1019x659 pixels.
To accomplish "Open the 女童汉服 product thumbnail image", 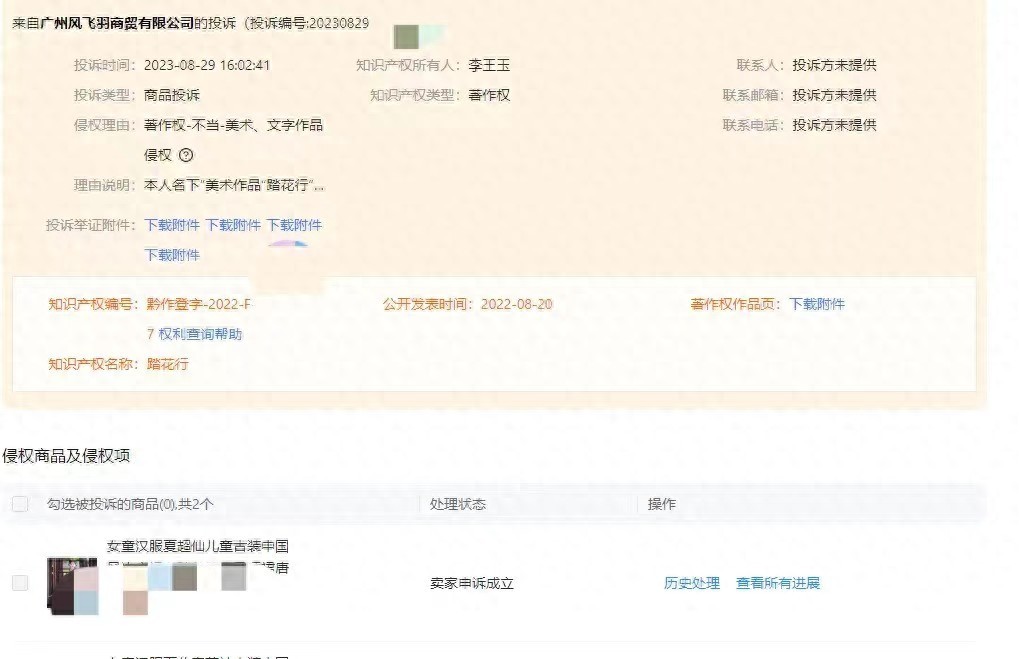I will 72,586.
